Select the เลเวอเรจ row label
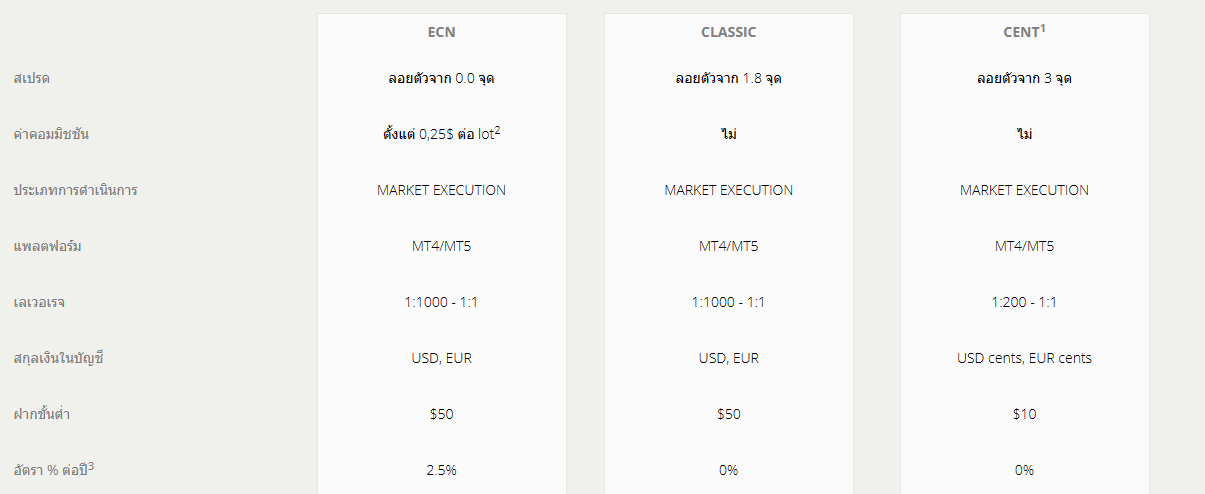Viewport: 1205px width, 494px height. tap(39, 302)
